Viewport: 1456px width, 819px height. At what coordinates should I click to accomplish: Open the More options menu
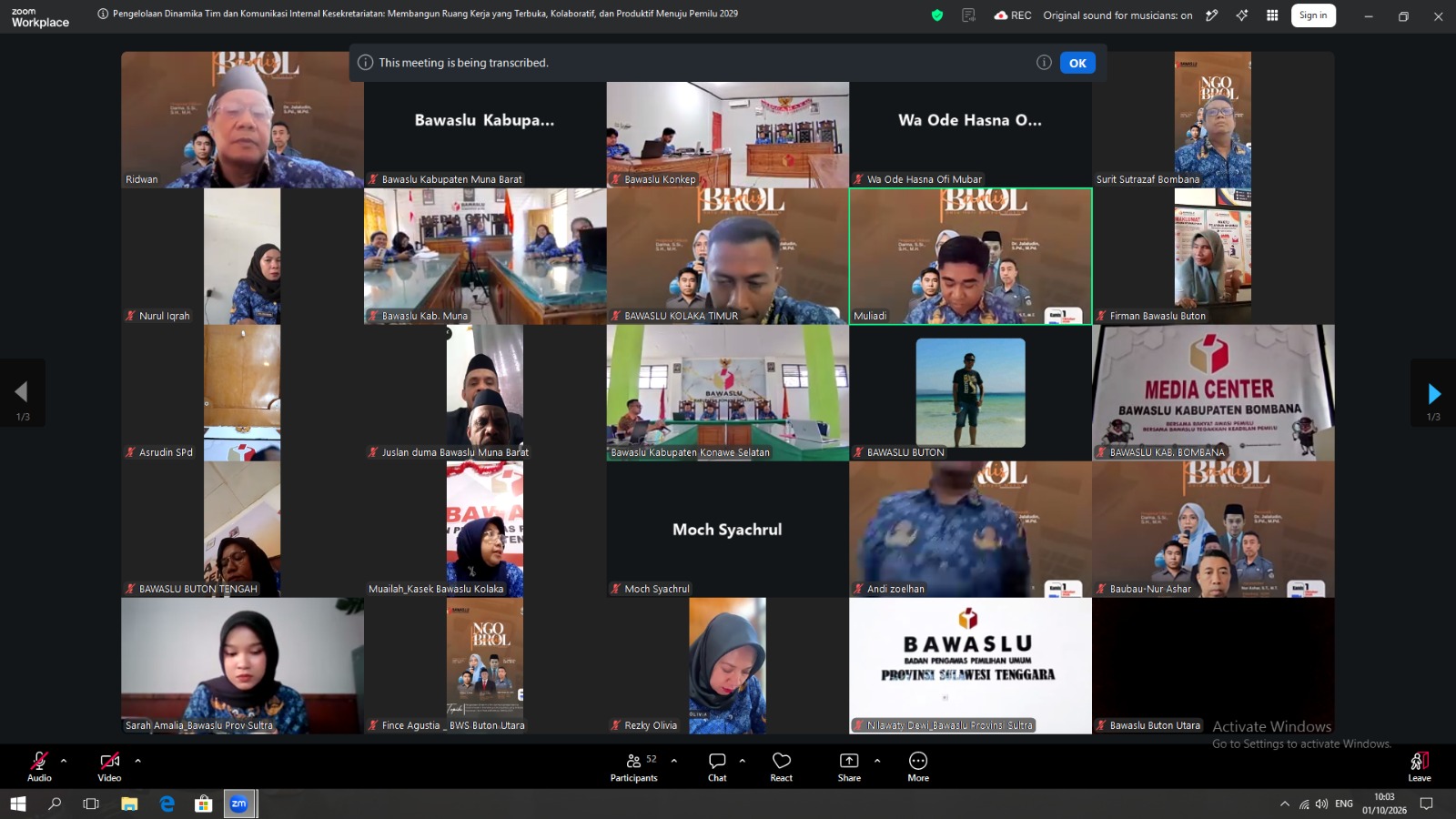(x=918, y=766)
